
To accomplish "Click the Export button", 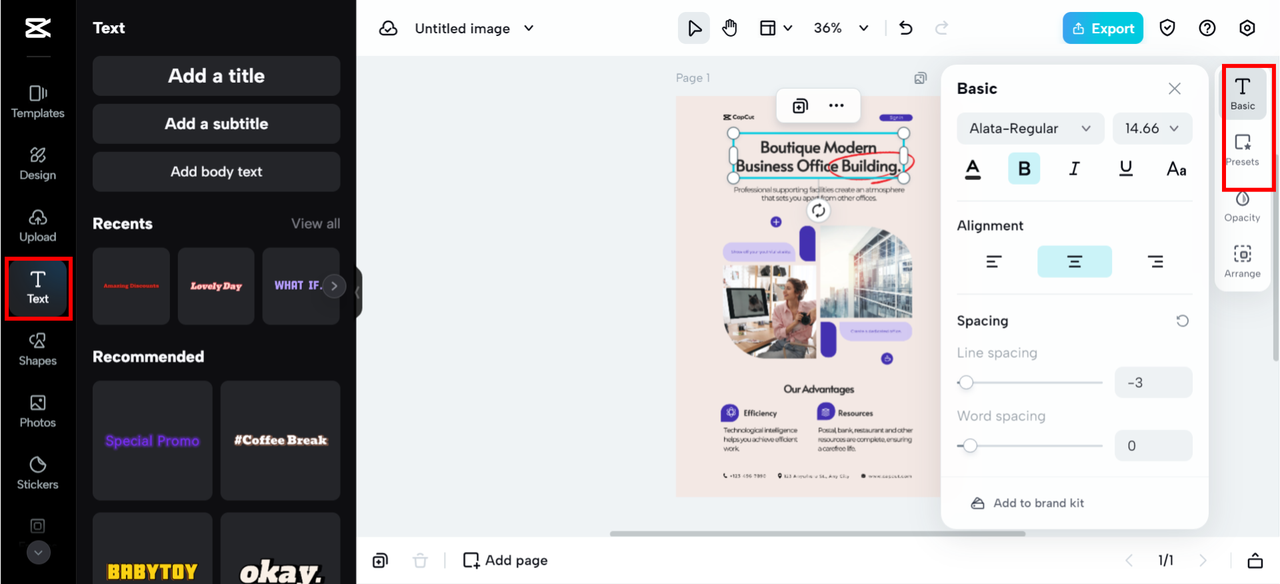I will point(1103,28).
